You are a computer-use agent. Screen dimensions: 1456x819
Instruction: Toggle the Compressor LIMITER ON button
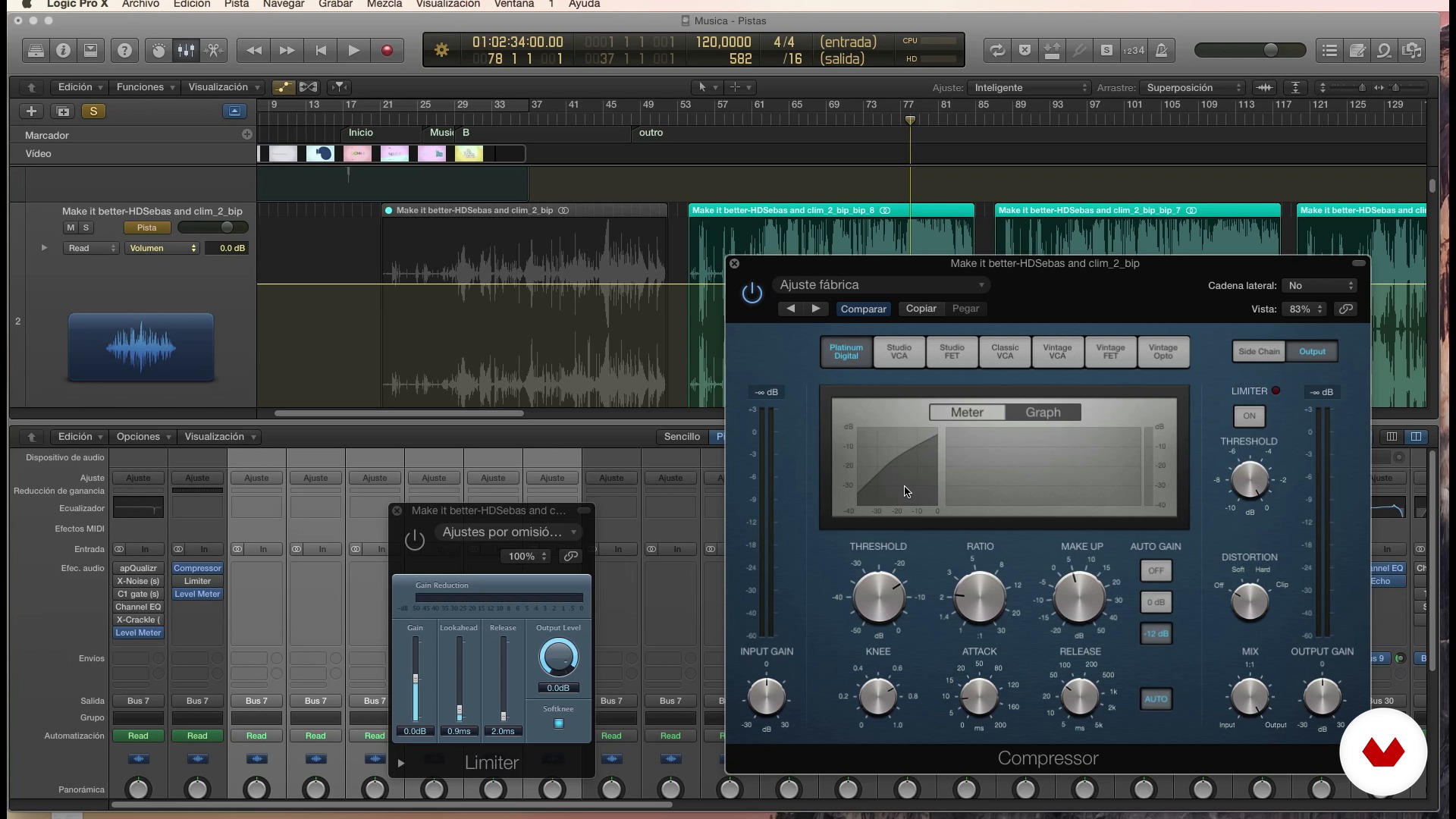(x=1249, y=416)
